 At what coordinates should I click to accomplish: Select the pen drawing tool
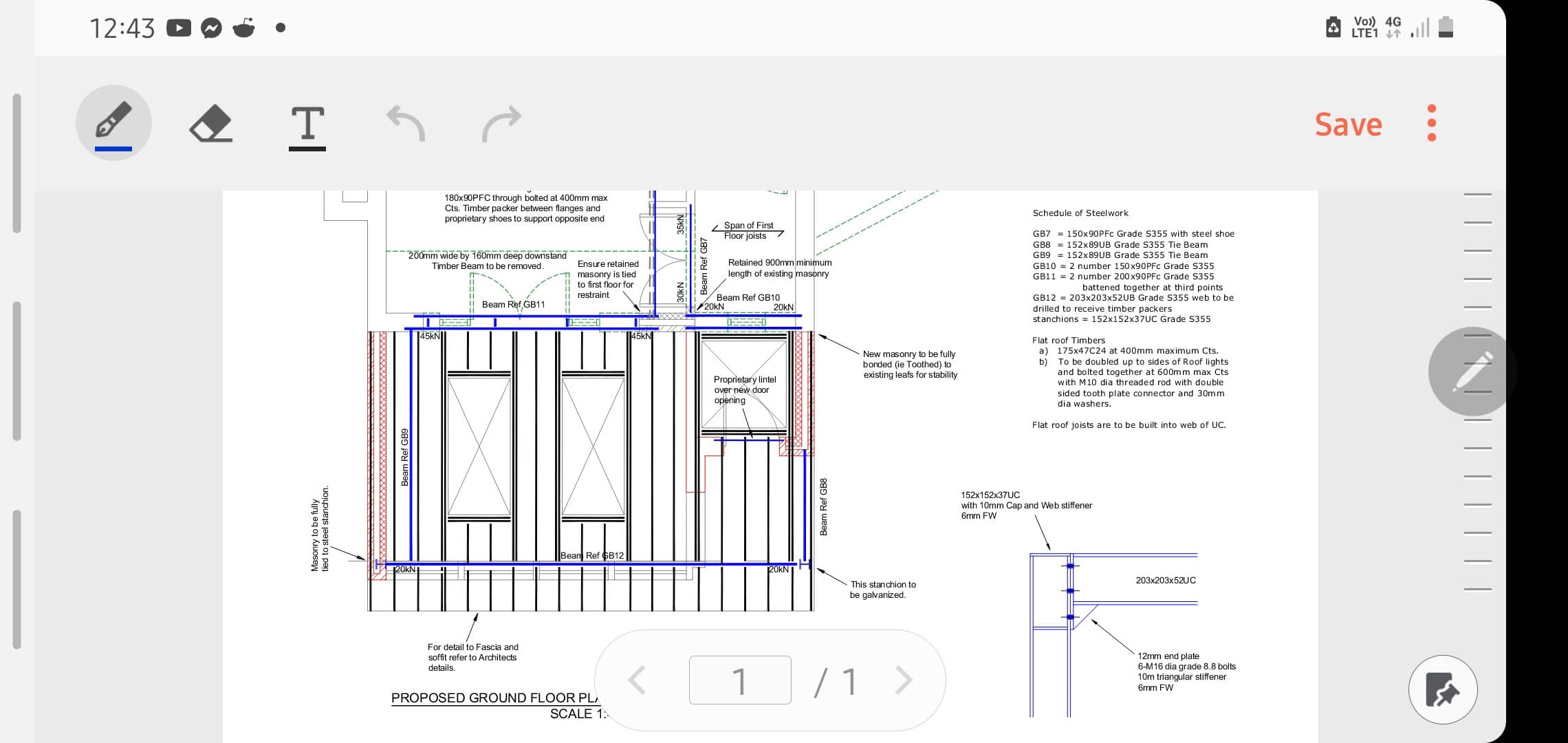113,123
